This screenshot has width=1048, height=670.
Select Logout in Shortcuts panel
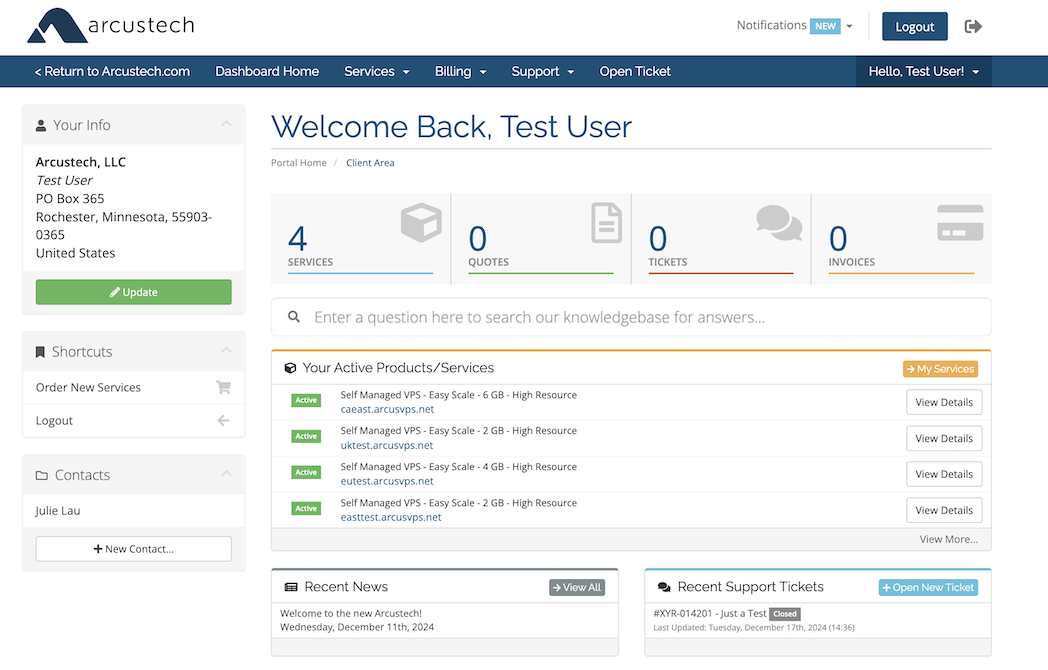pos(134,421)
